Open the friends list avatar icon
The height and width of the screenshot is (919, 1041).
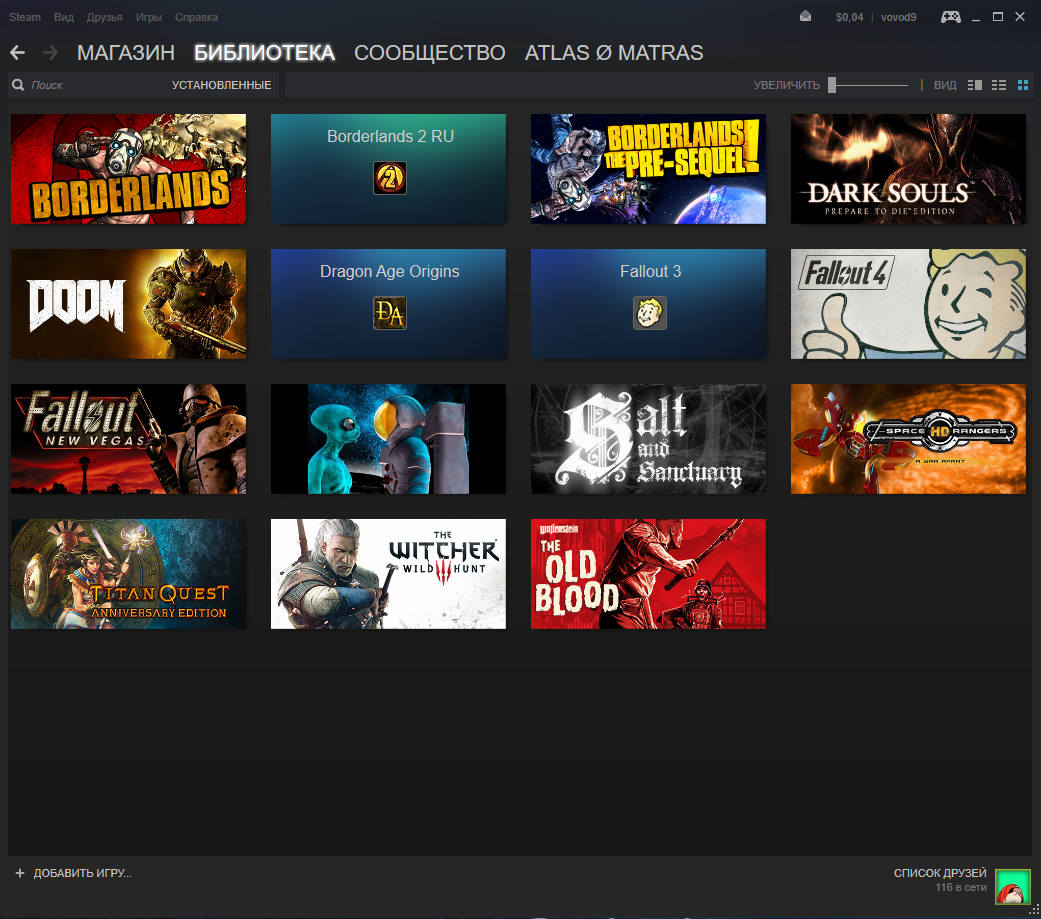click(x=1012, y=887)
